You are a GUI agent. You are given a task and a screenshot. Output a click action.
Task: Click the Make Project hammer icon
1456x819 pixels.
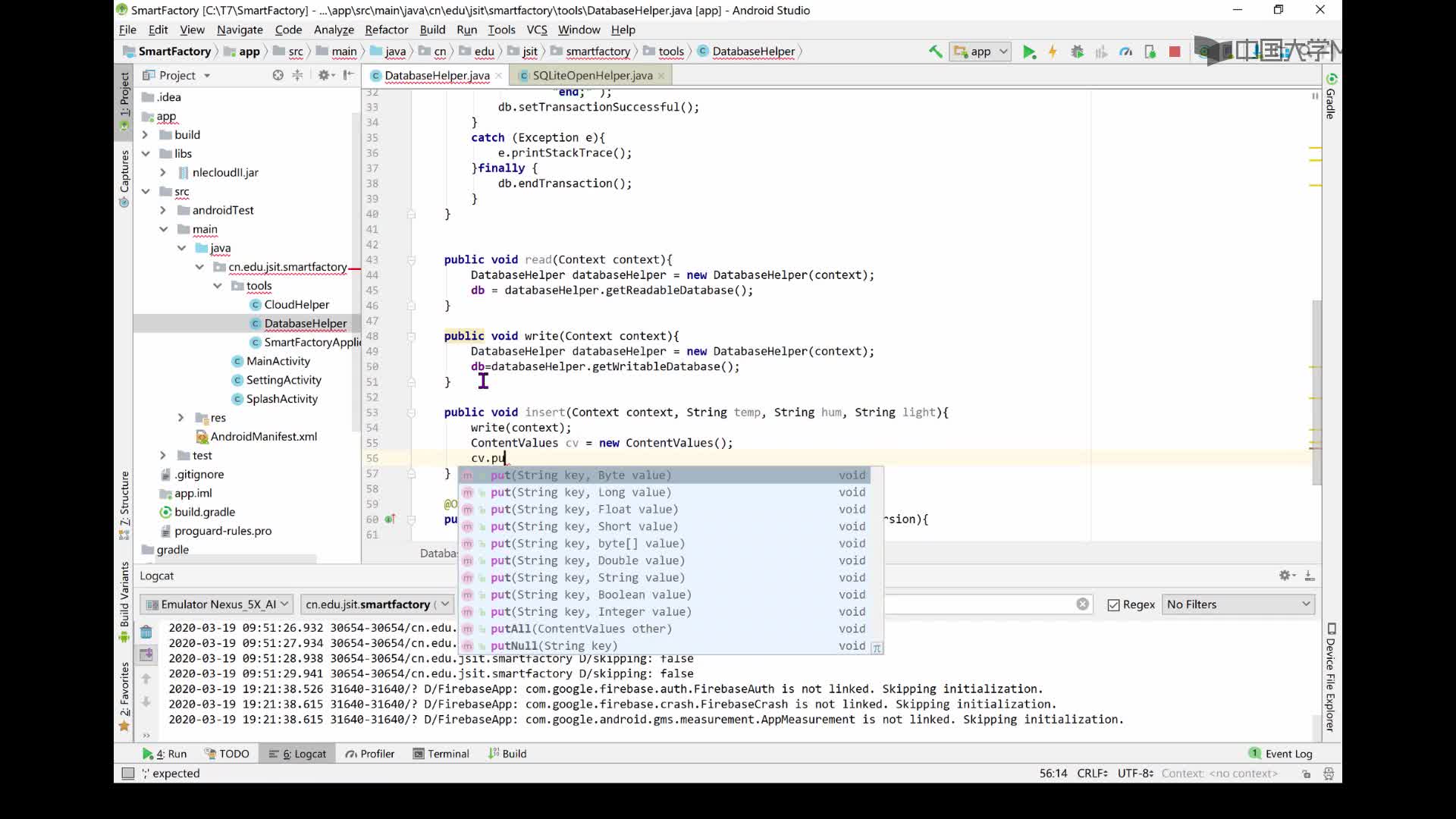coord(935,52)
